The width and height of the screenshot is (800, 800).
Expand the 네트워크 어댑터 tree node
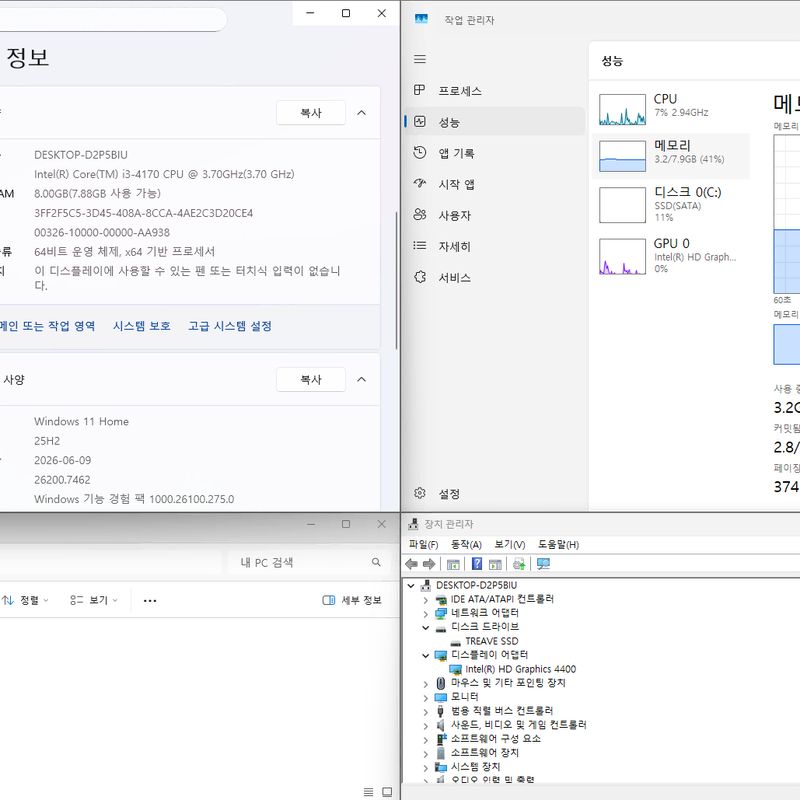pyautogui.click(x=426, y=613)
